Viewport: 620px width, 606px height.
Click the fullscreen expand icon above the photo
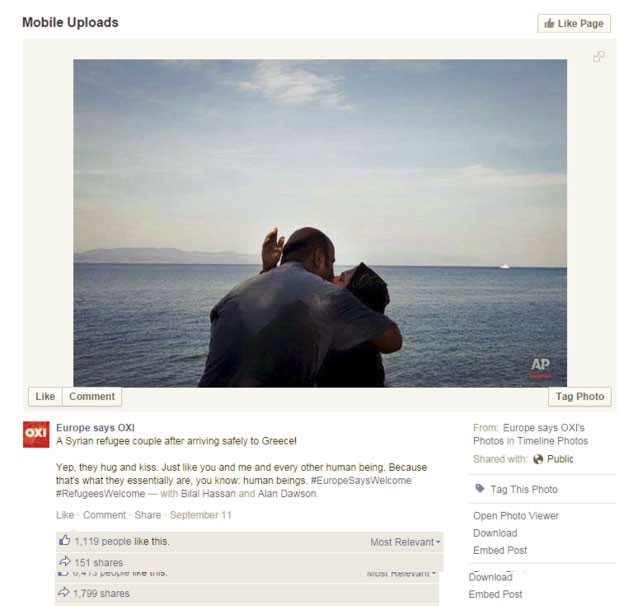tap(599, 57)
